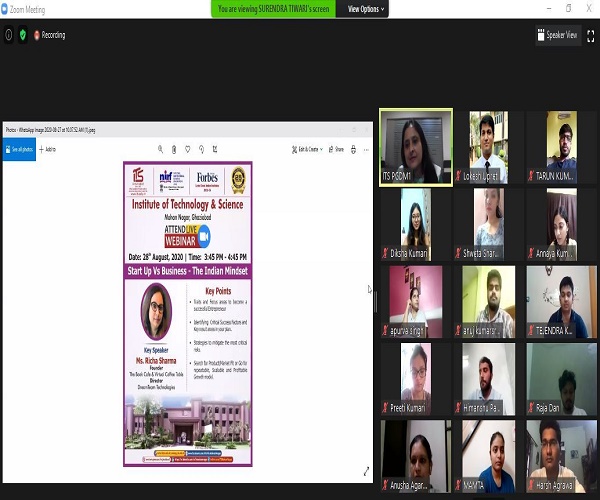Enter Zoom full screen mode icon
The width and height of the screenshot is (600, 500).
tap(590, 36)
